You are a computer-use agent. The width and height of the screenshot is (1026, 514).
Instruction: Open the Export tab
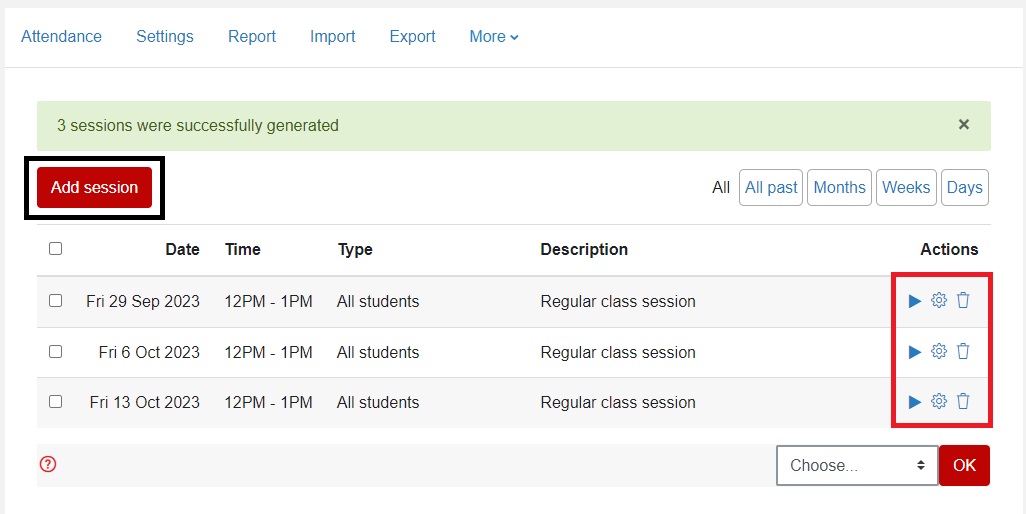412,37
